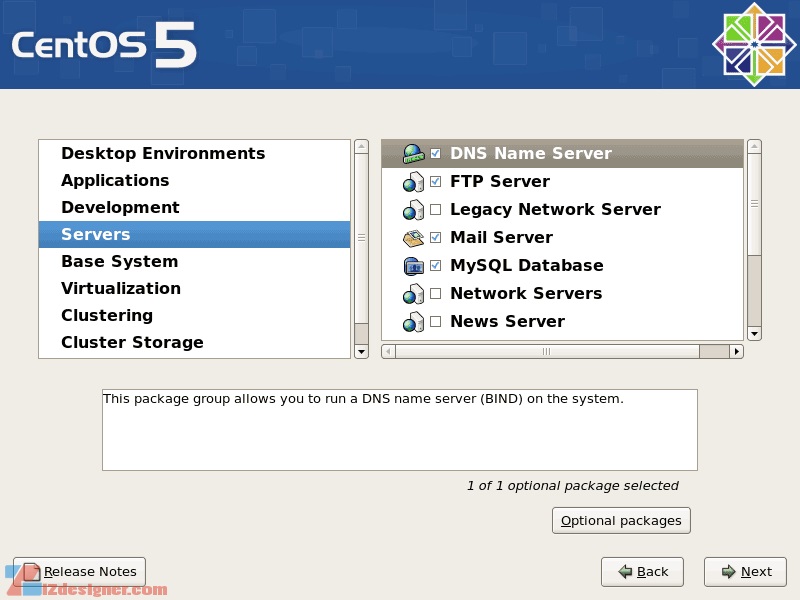This screenshot has width=800, height=600.
Task: Select the Base System category
Action: [194, 262]
